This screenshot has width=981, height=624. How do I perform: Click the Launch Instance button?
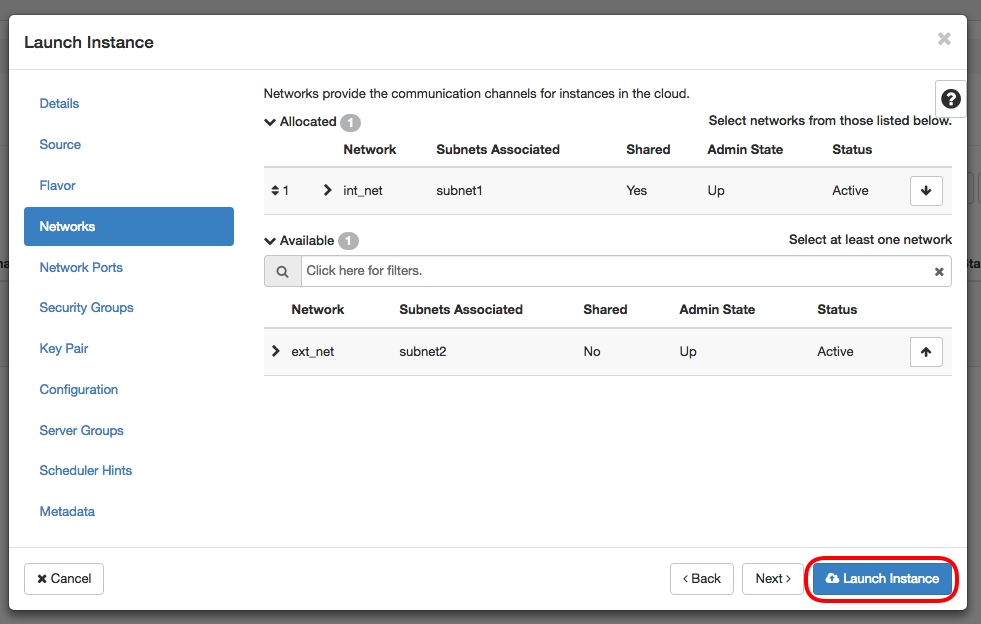click(882, 579)
